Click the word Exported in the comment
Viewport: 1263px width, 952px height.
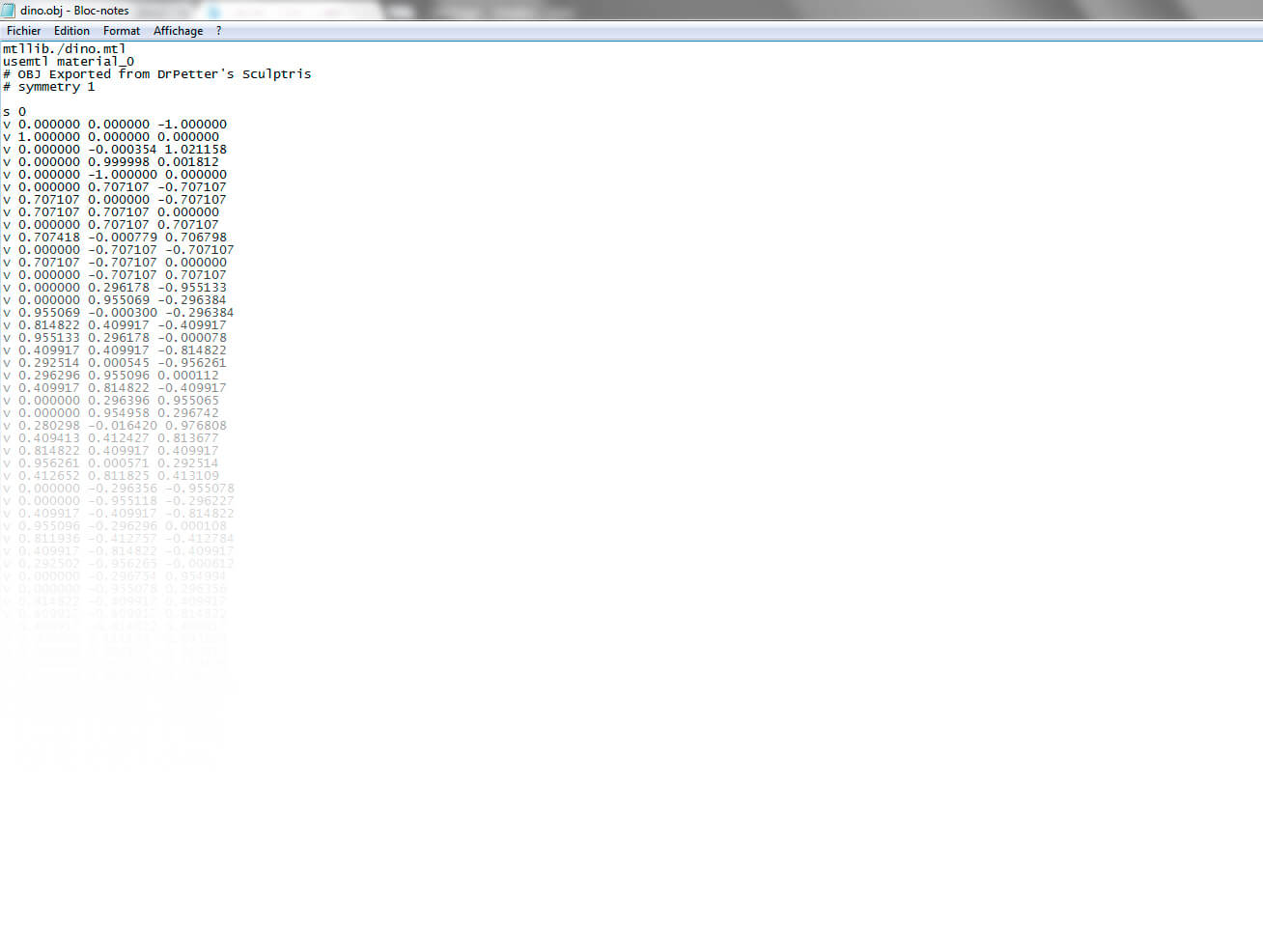pyautogui.click(x=80, y=74)
